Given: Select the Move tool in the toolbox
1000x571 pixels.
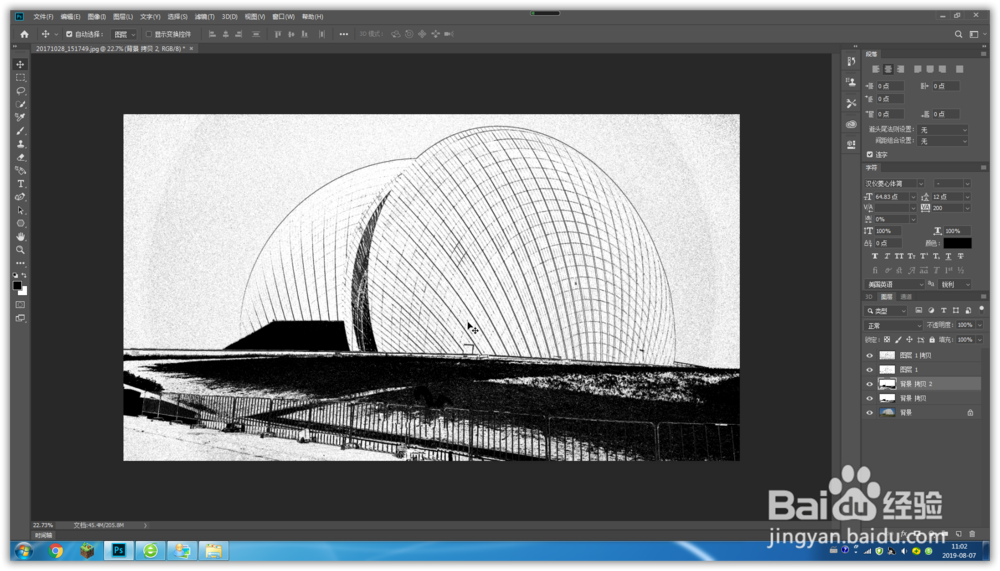Looking at the screenshot, I should pos(20,64).
